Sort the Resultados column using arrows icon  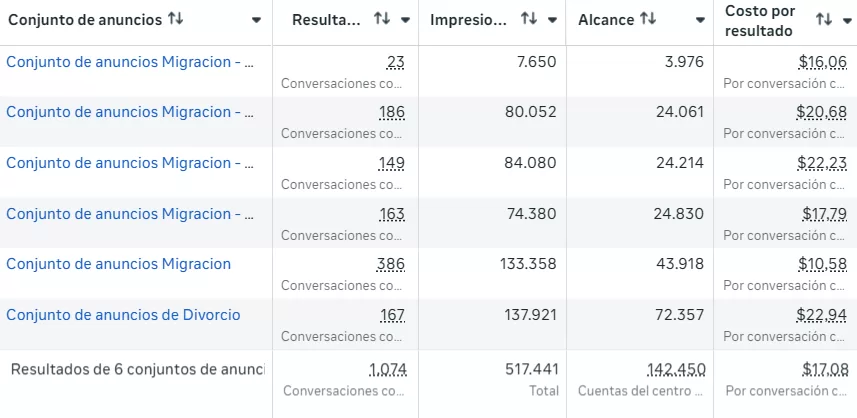(381, 19)
